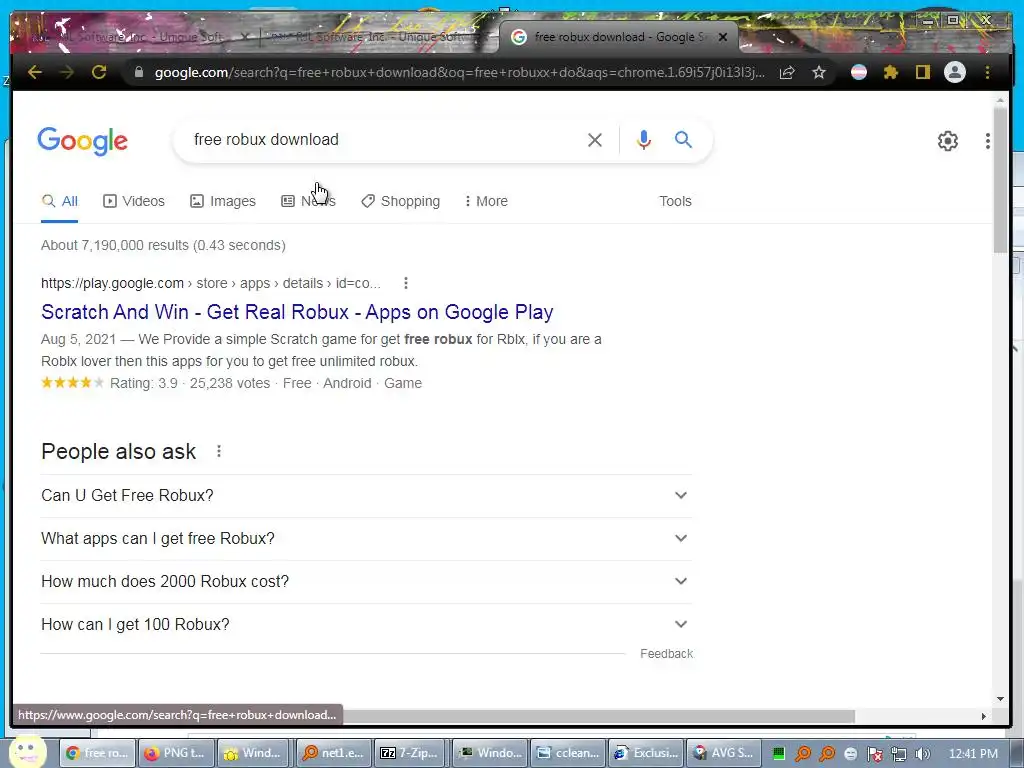The image size is (1024, 768).
Task: Click the 12:41 PM taskbar clock
Action: pos(973,754)
